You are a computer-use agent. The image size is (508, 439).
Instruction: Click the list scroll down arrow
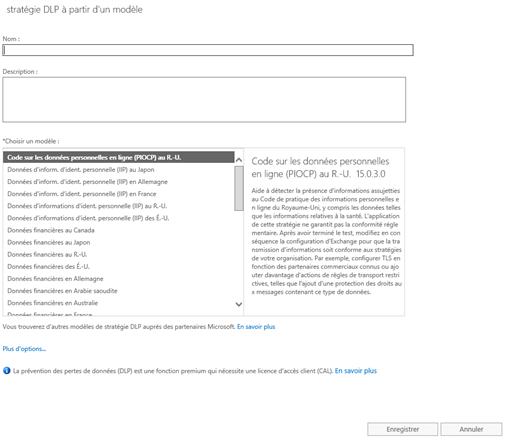(239, 304)
